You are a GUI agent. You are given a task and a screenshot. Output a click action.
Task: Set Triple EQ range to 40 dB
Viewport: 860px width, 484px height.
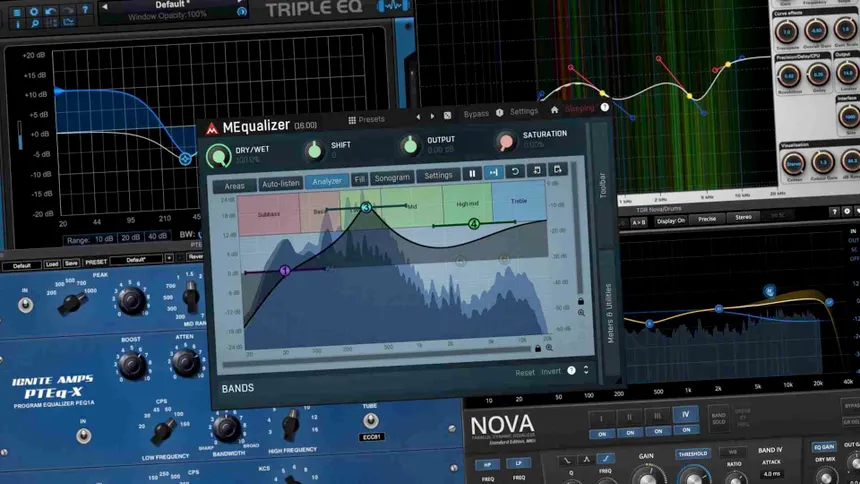(x=157, y=237)
